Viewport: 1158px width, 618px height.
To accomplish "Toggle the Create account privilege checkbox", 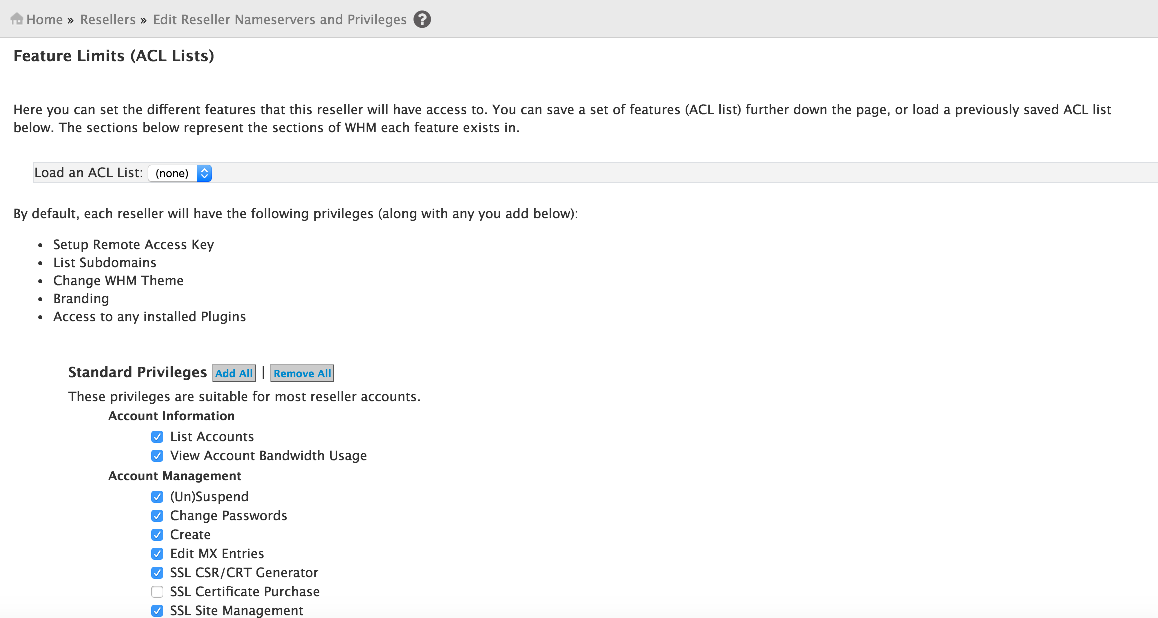I will pos(157,535).
